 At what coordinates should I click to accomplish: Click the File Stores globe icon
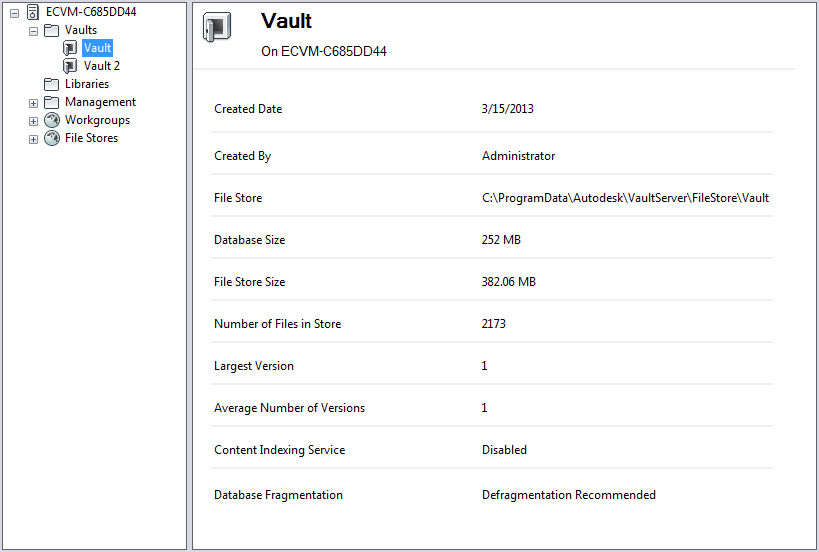click(51, 138)
